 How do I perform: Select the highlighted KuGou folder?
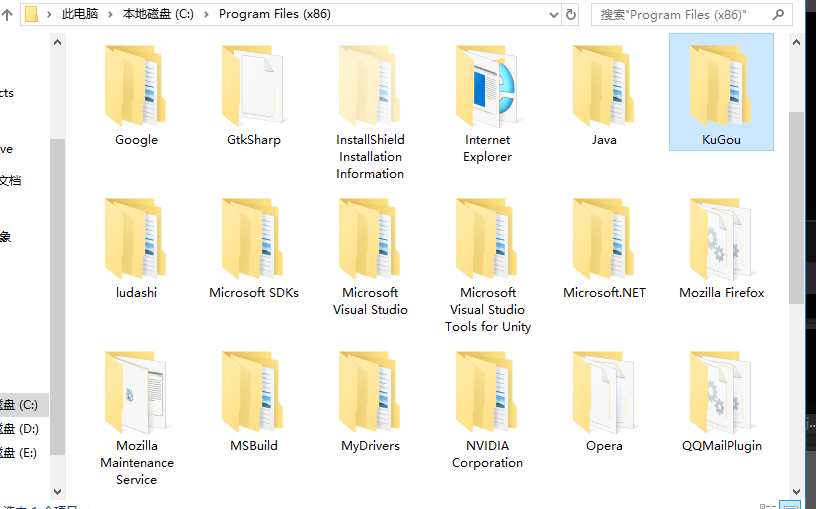pos(721,92)
